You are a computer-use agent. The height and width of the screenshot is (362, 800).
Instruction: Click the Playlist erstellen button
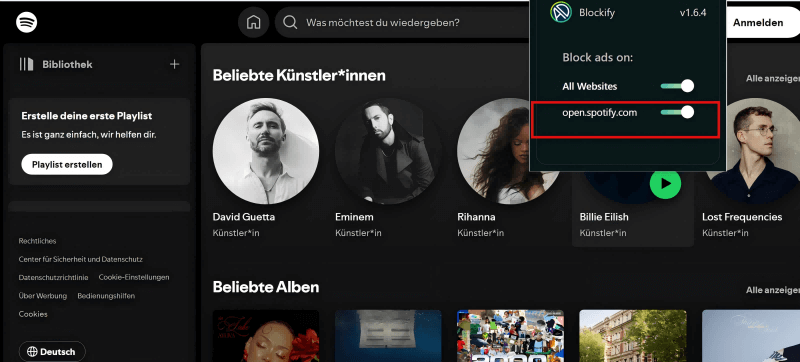(67, 164)
